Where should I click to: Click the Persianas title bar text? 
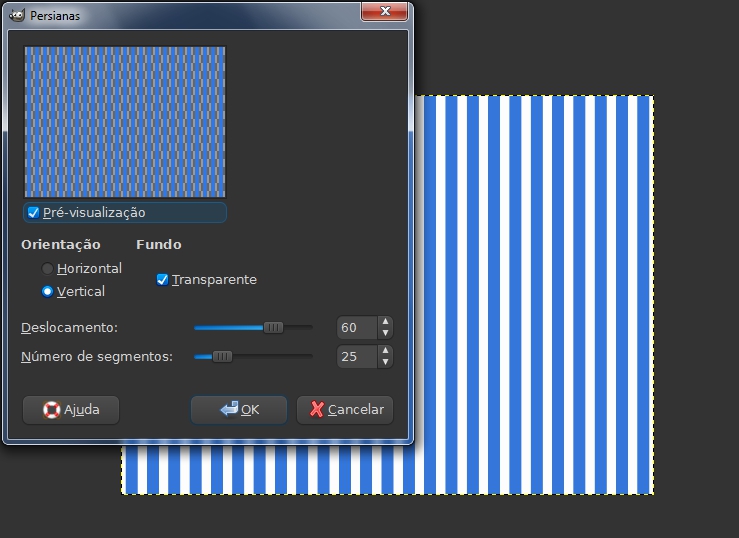(55, 16)
